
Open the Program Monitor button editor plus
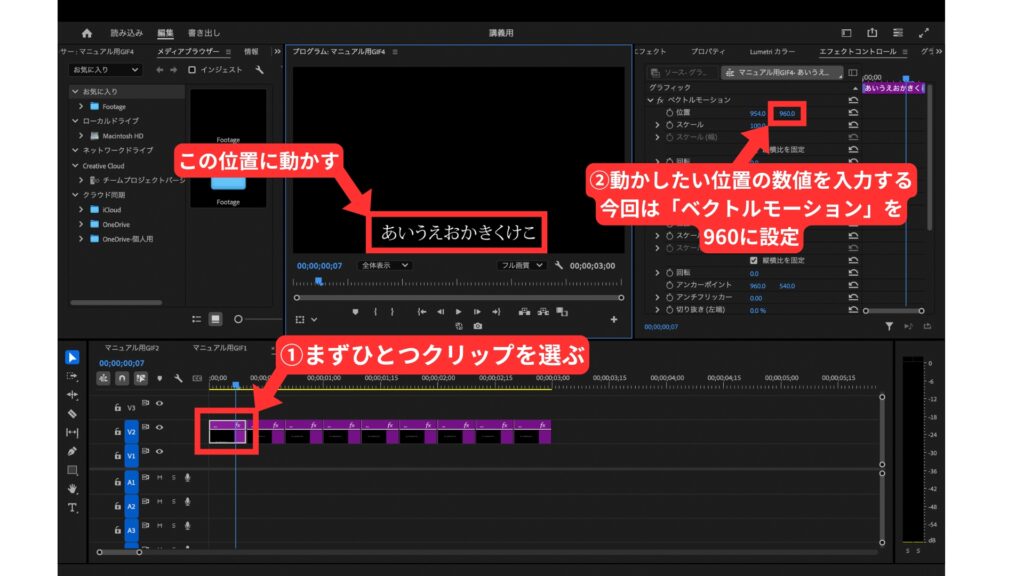click(614, 319)
